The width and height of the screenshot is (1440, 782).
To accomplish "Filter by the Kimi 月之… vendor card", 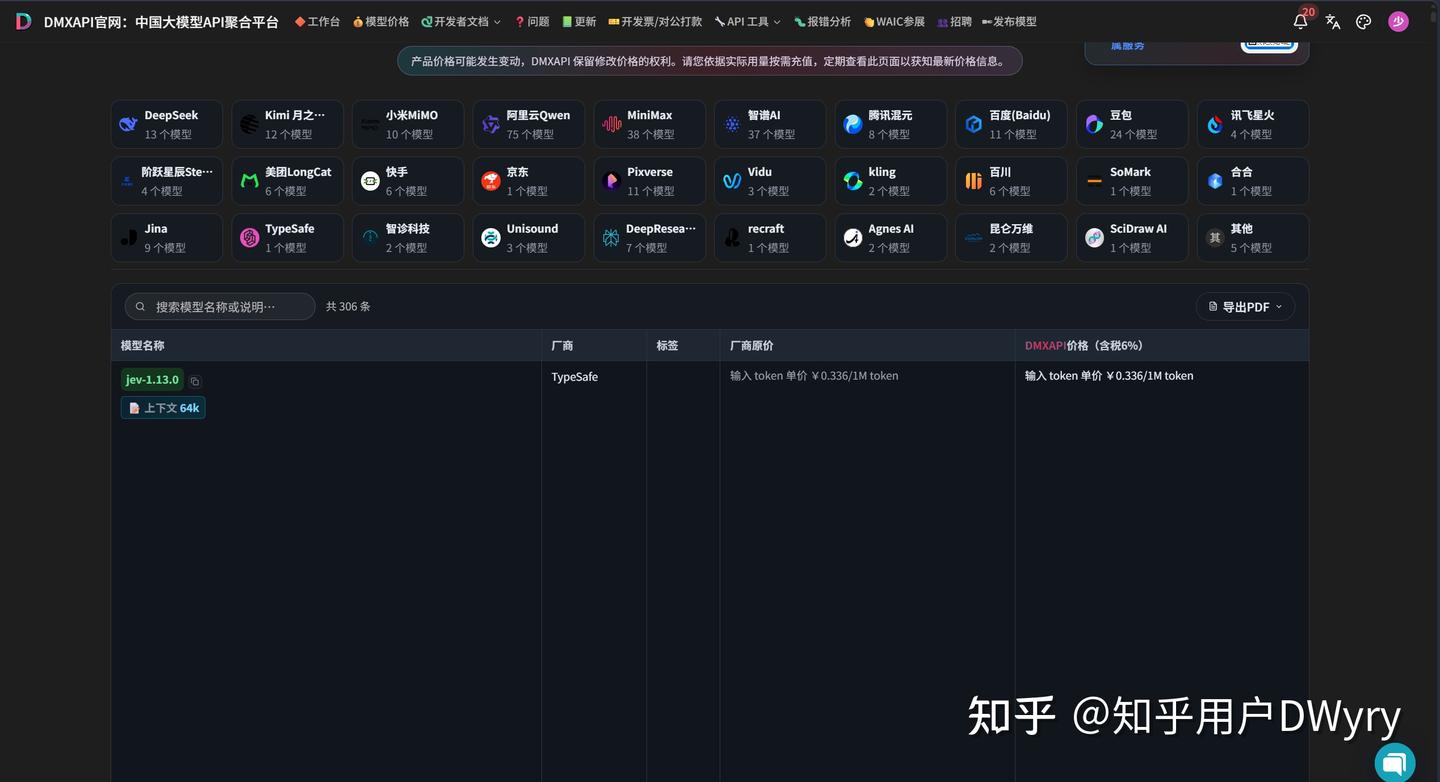I will (288, 124).
